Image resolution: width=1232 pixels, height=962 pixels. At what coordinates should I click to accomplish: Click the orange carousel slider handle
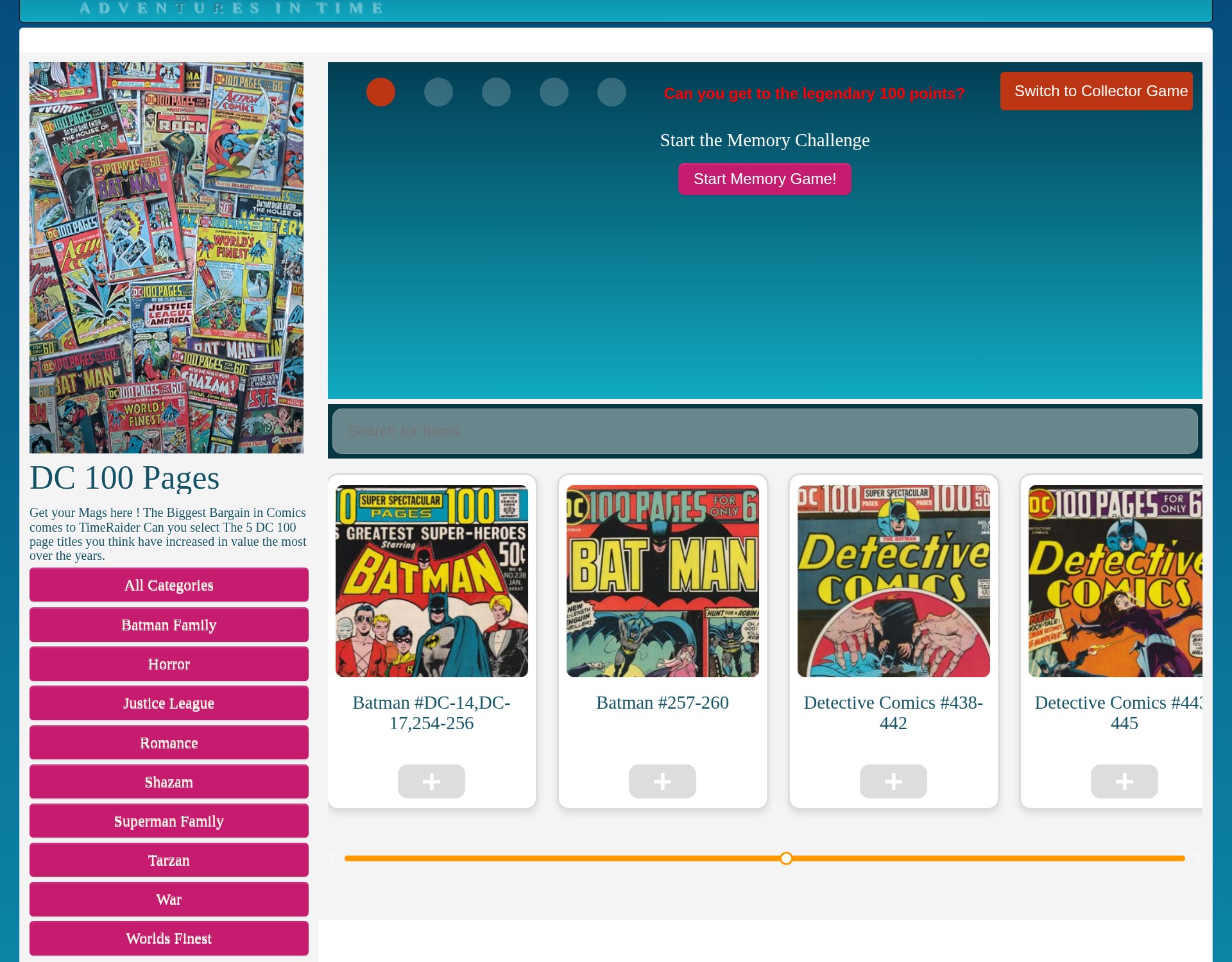click(x=786, y=858)
